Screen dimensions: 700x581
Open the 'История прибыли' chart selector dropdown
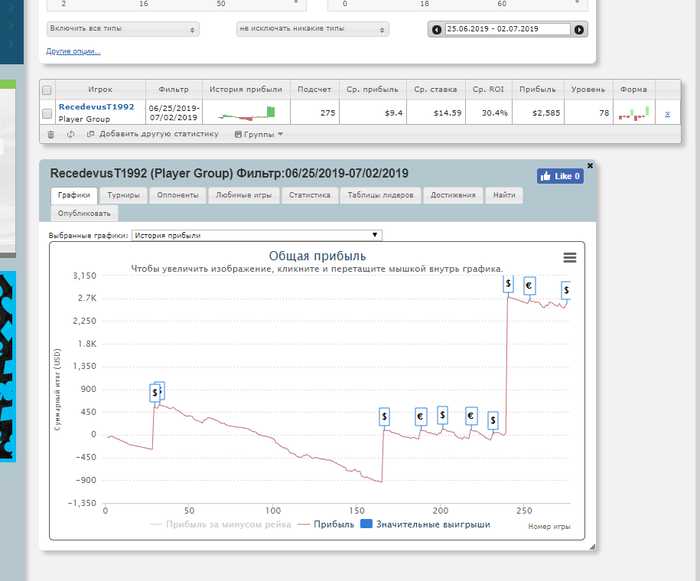pyautogui.click(x=257, y=235)
